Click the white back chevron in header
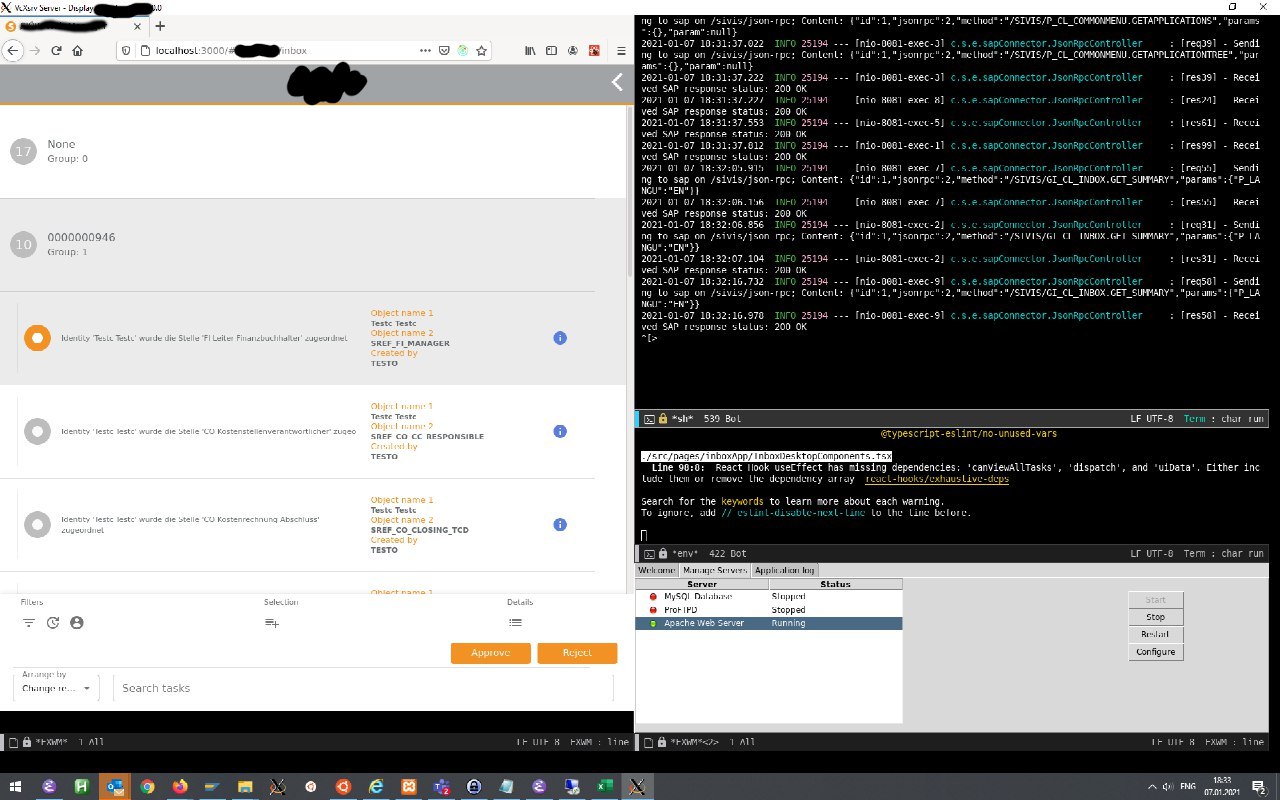This screenshot has height=800, width=1280. point(618,83)
